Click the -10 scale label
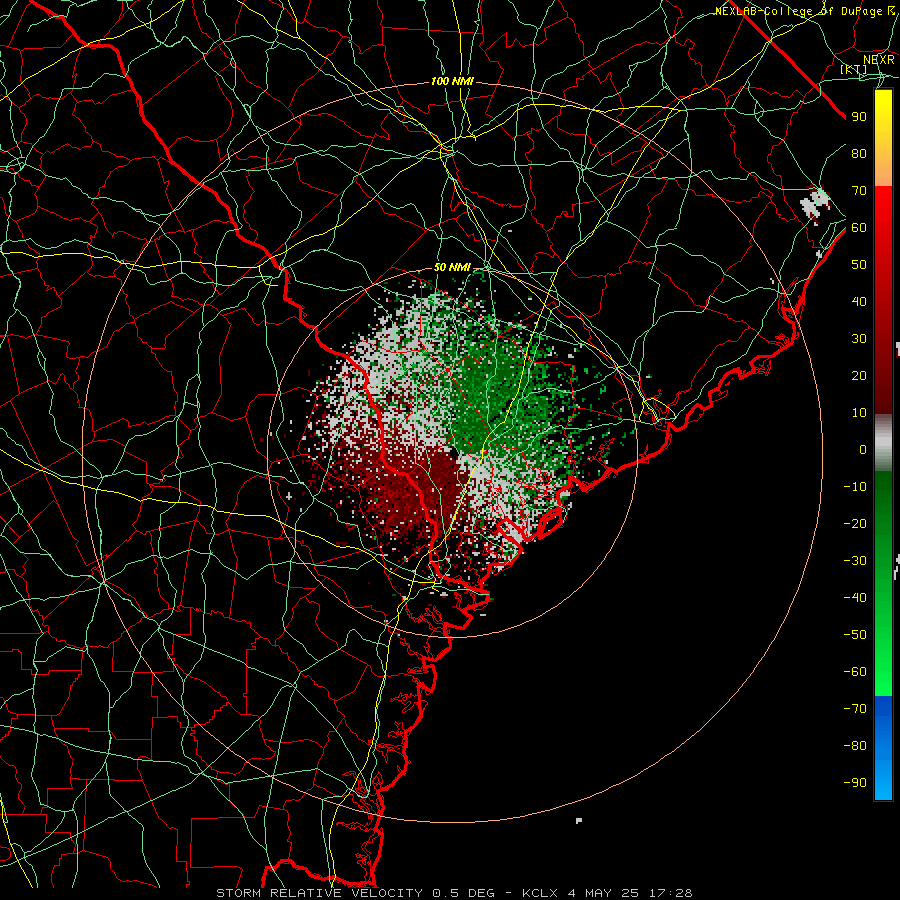The height and width of the screenshot is (900, 900). [x=855, y=487]
